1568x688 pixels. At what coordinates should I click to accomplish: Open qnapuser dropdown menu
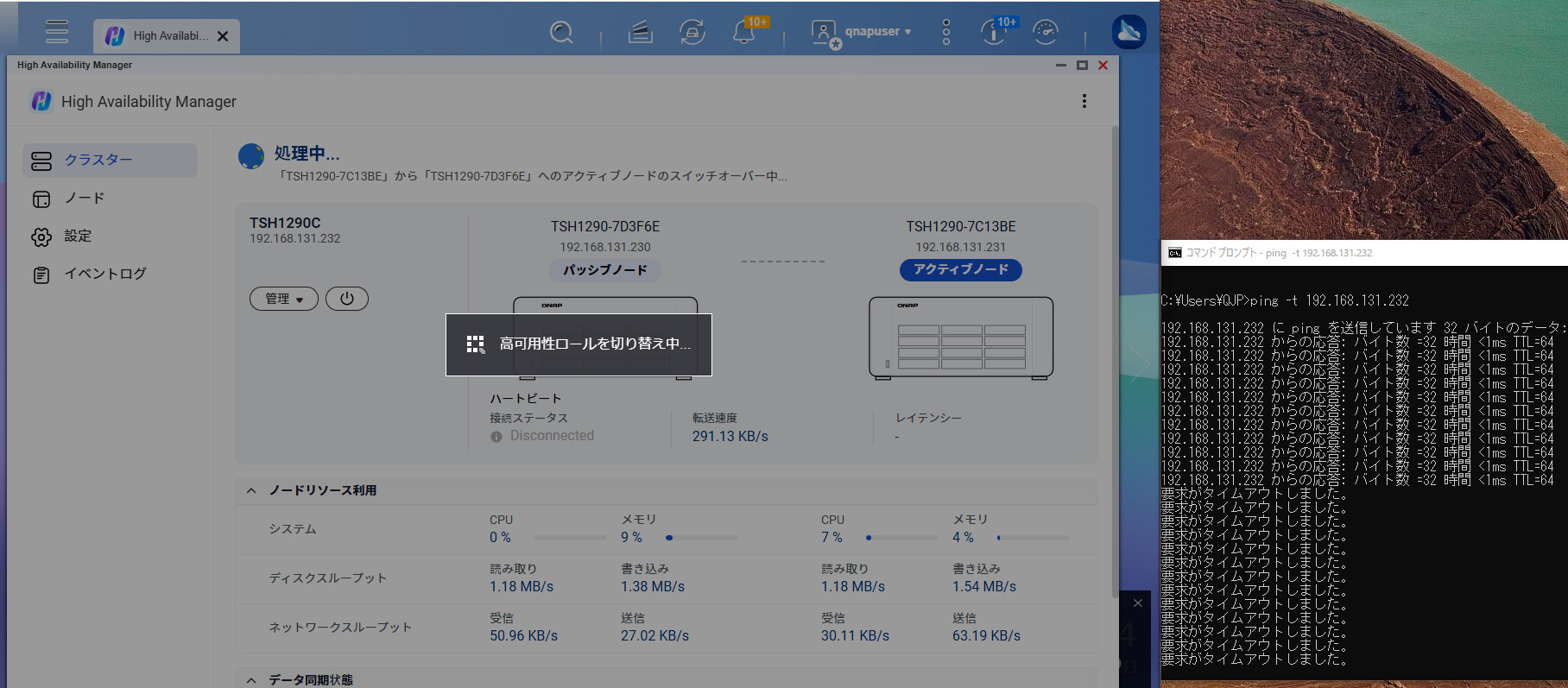[x=878, y=31]
